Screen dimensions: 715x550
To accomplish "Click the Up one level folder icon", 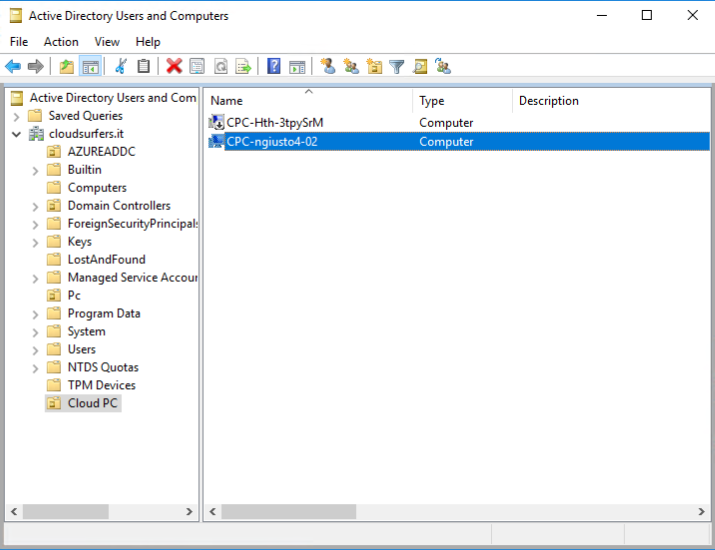I will pos(67,67).
